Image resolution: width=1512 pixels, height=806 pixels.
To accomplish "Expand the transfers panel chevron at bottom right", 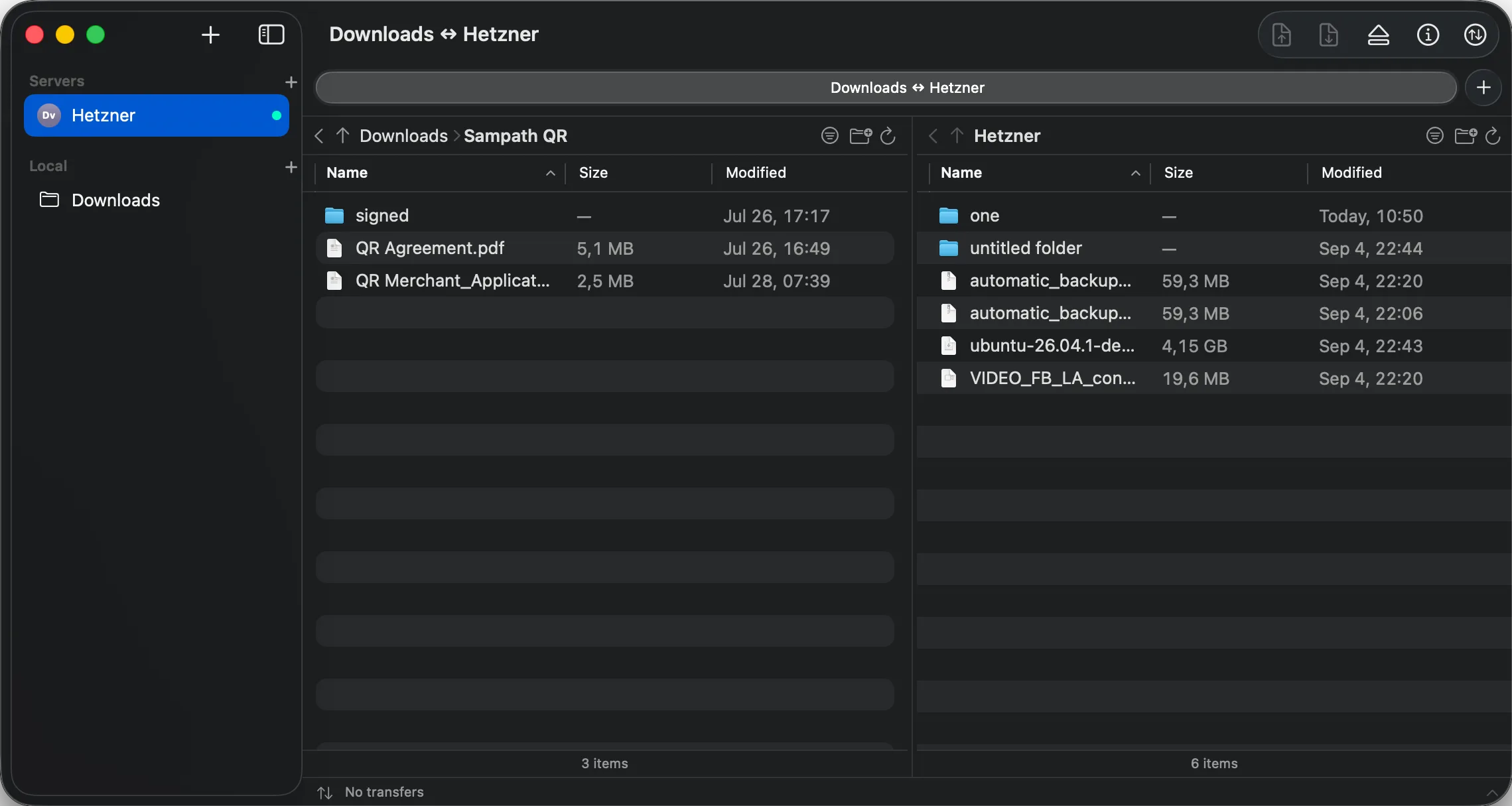I will 1492,793.
